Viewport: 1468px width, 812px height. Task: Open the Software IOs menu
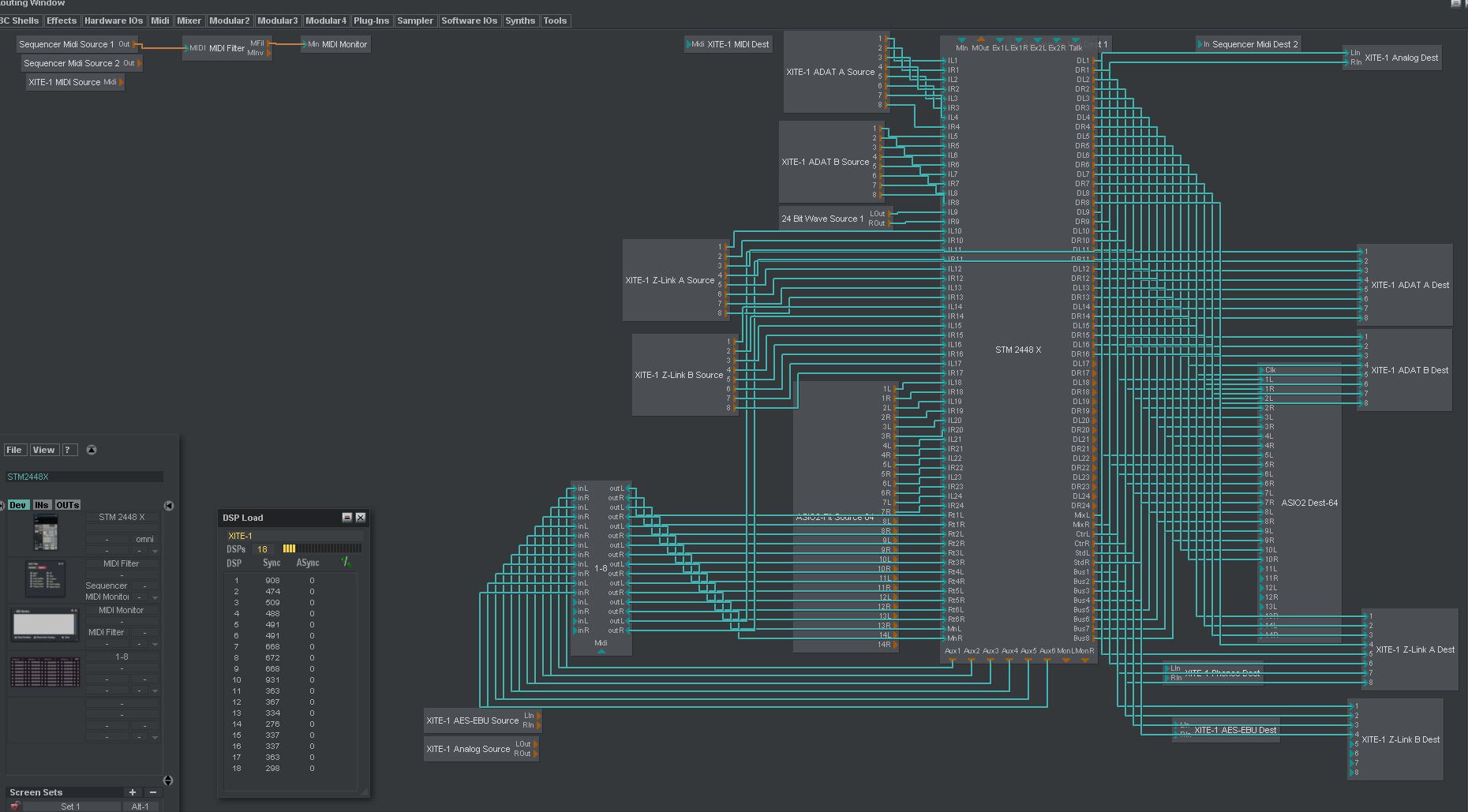pyautogui.click(x=469, y=21)
